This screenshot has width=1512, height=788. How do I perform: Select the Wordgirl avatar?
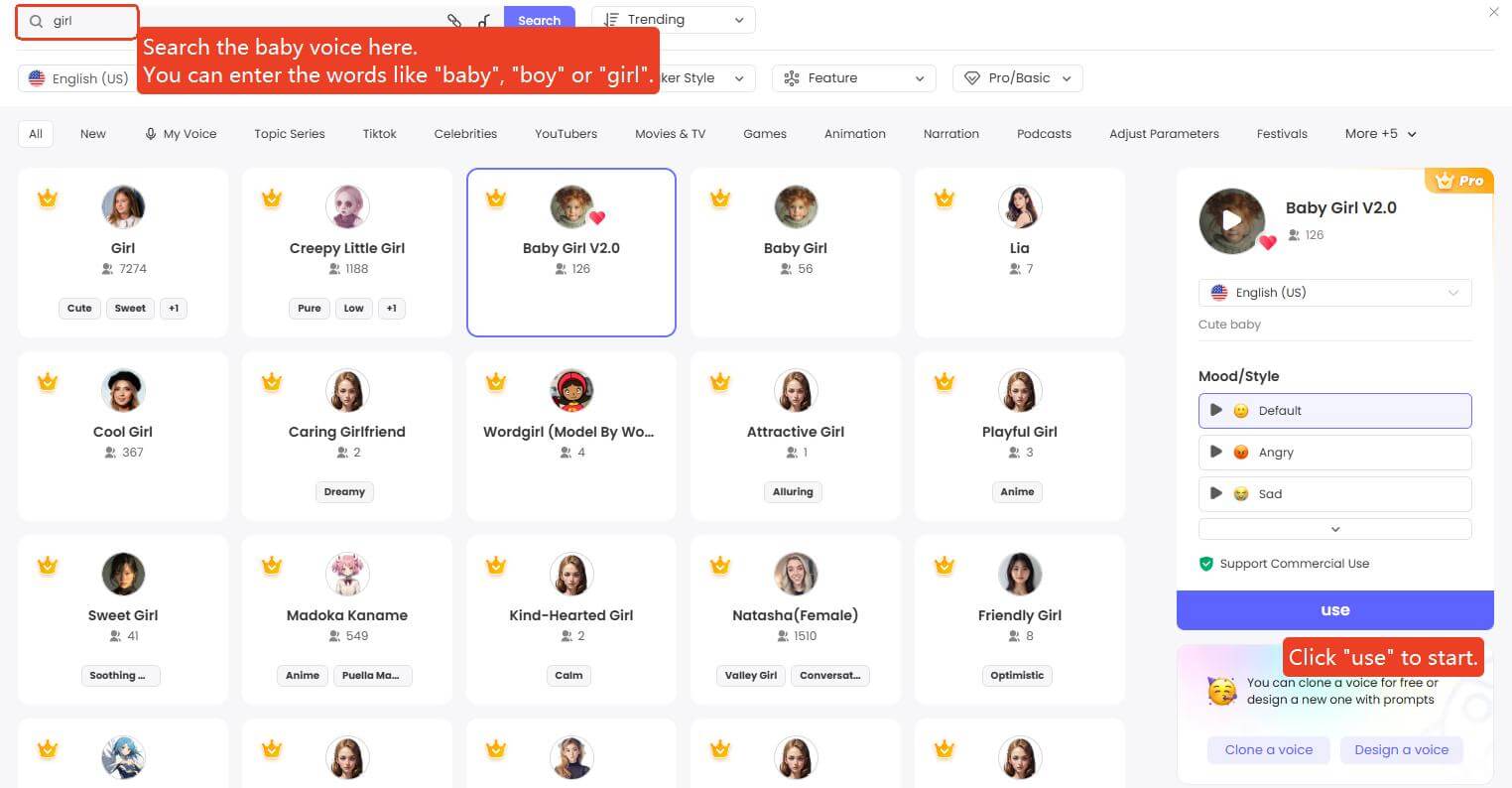(x=571, y=390)
